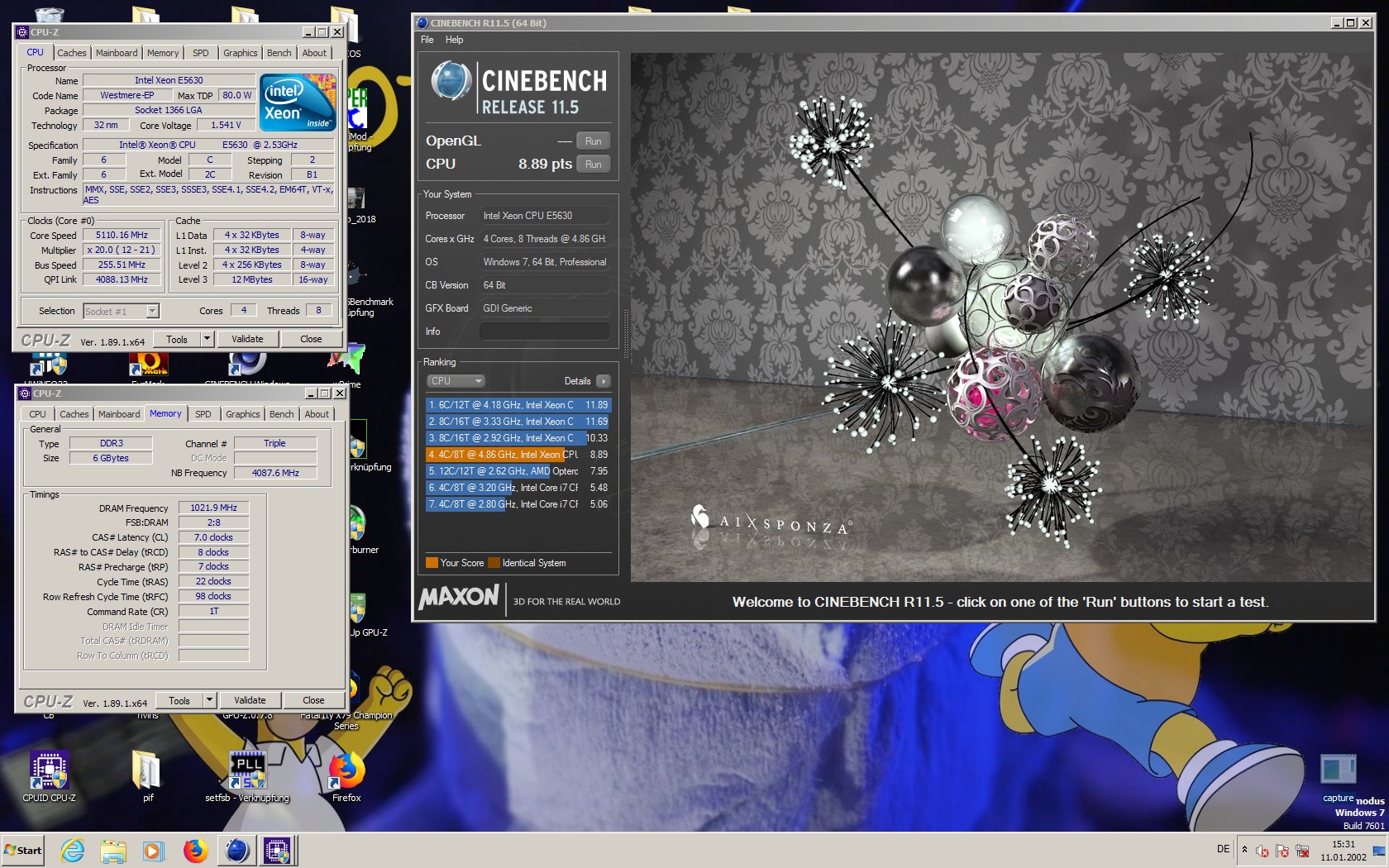Switch to SPD tab in Memory CPU-Z window
1389x868 pixels.
click(203, 414)
